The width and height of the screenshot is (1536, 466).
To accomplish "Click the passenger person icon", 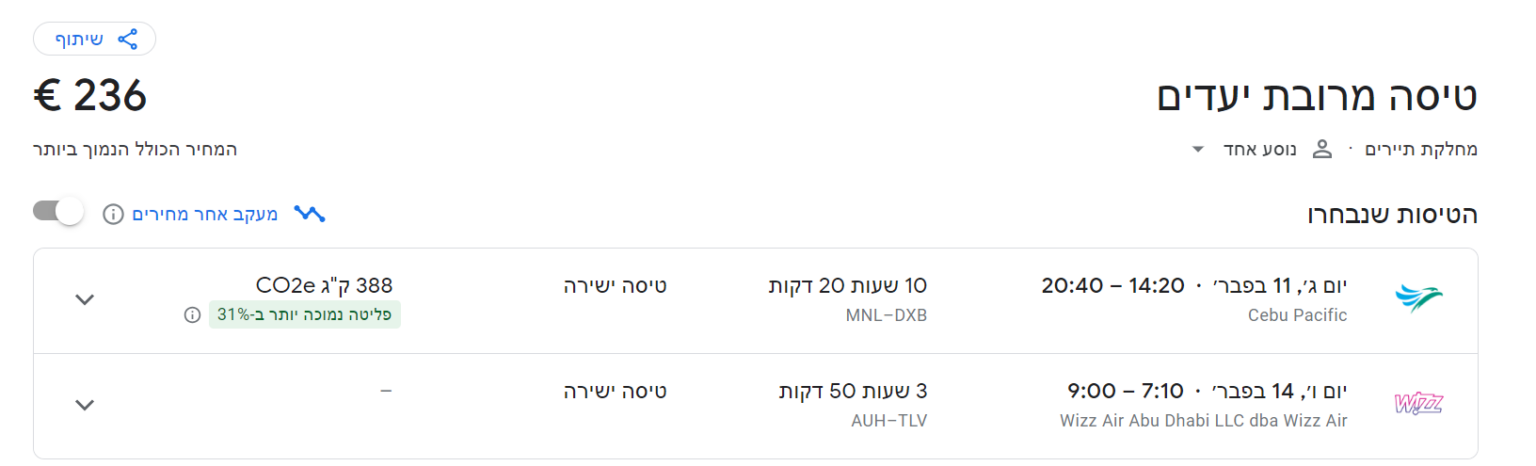I will point(1322,150).
